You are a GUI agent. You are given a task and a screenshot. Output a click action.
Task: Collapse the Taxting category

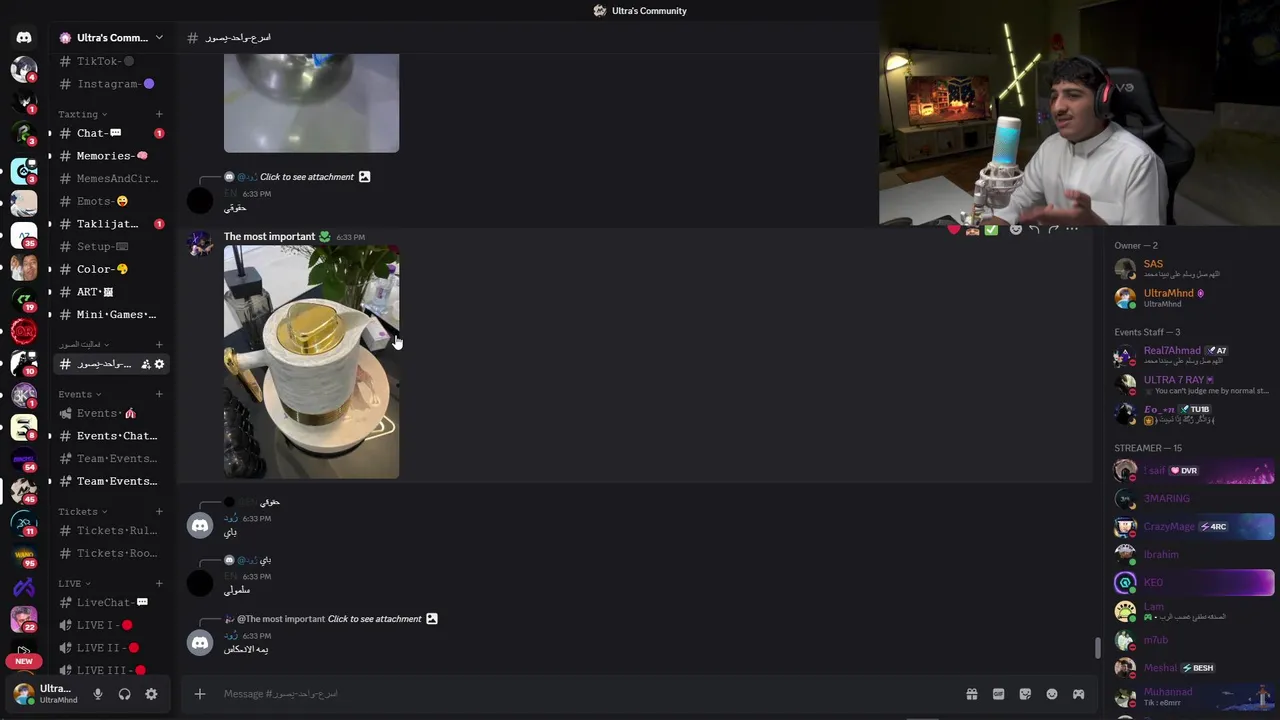[83, 114]
